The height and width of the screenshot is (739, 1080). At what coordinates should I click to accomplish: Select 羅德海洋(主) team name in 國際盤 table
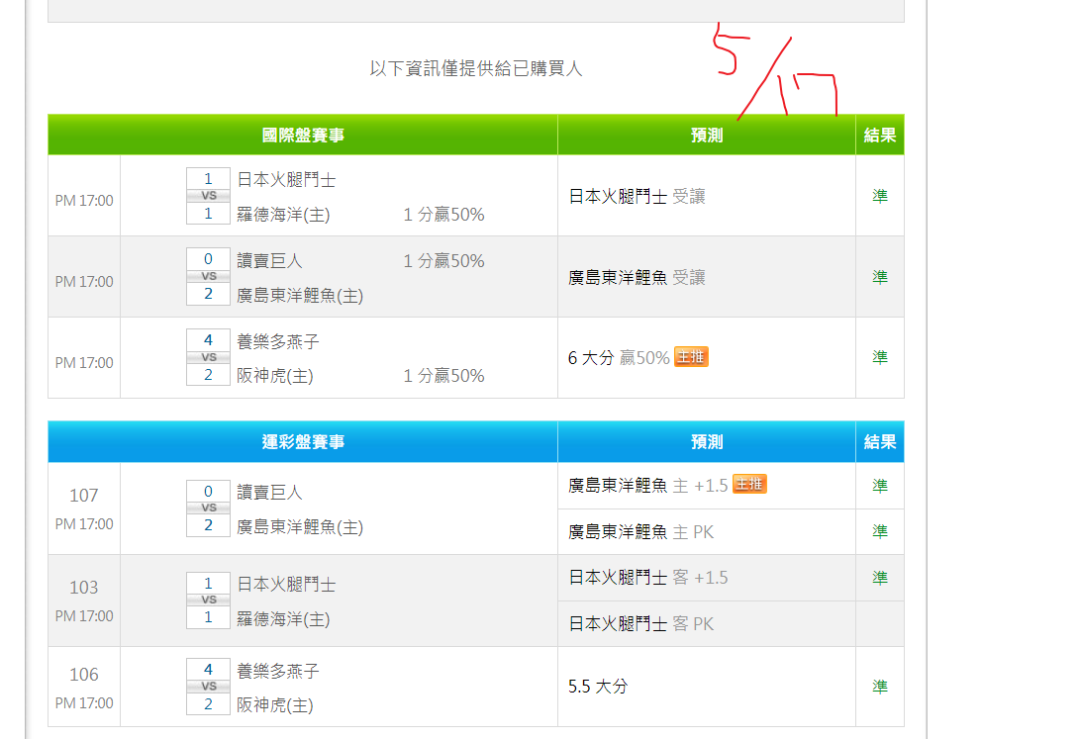point(283,214)
